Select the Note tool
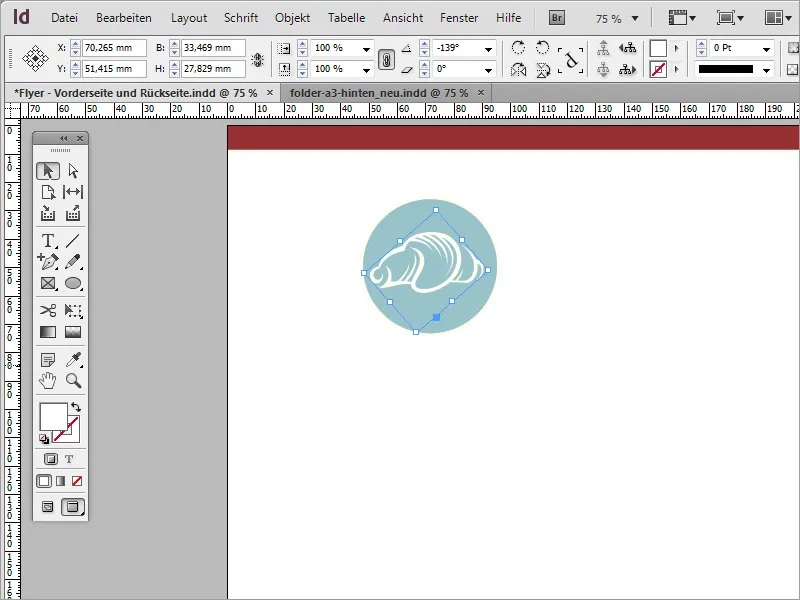This screenshot has width=800, height=600. (x=48, y=360)
